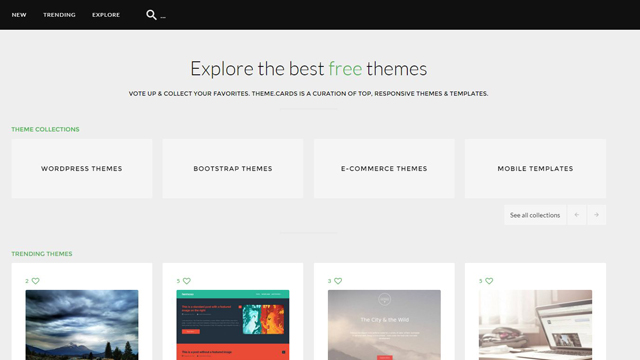Open WordPress Themes collection card
The width and height of the screenshot is (640, 360).
pyautogui.click(x=82, y=169)
